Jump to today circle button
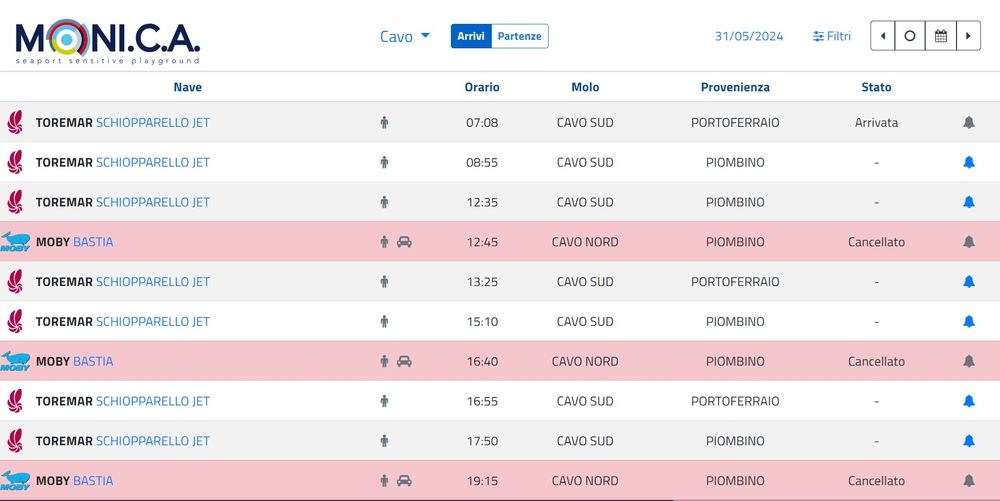Viewport: 1000px width, 501px height. (910, 36)
